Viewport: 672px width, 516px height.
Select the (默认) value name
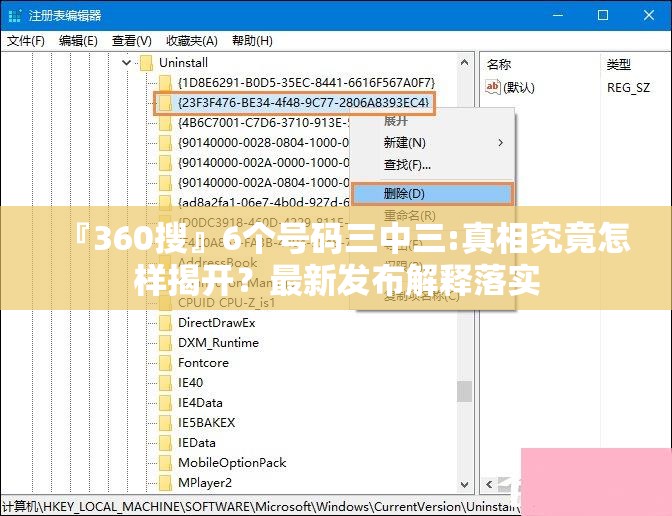(519, 88)
